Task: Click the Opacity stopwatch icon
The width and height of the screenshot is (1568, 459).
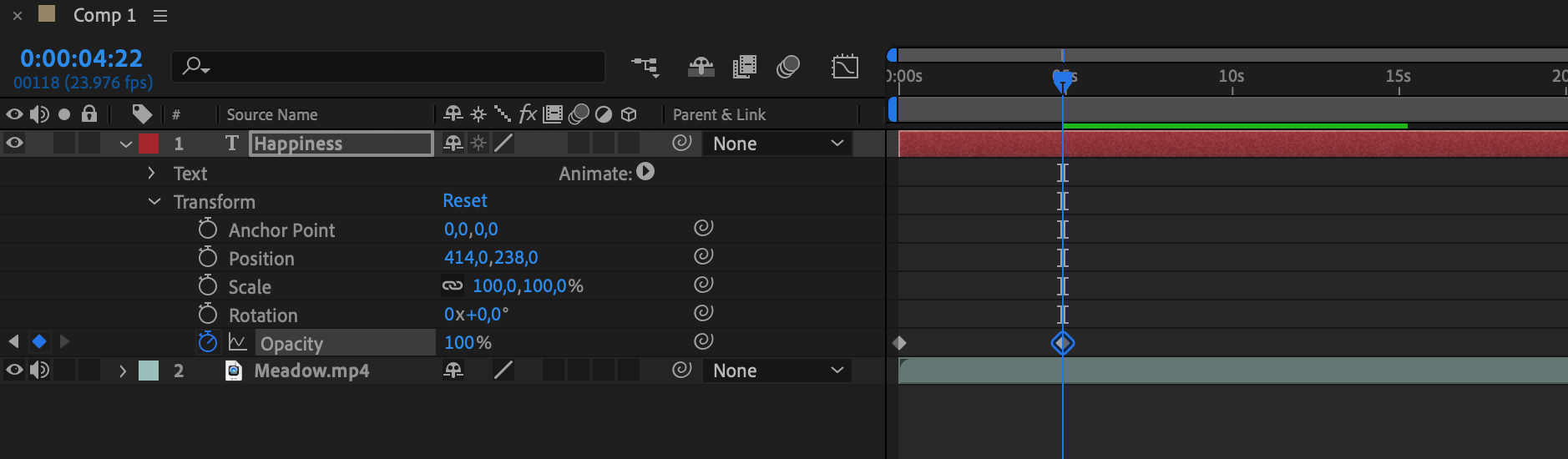Action: 207,342
